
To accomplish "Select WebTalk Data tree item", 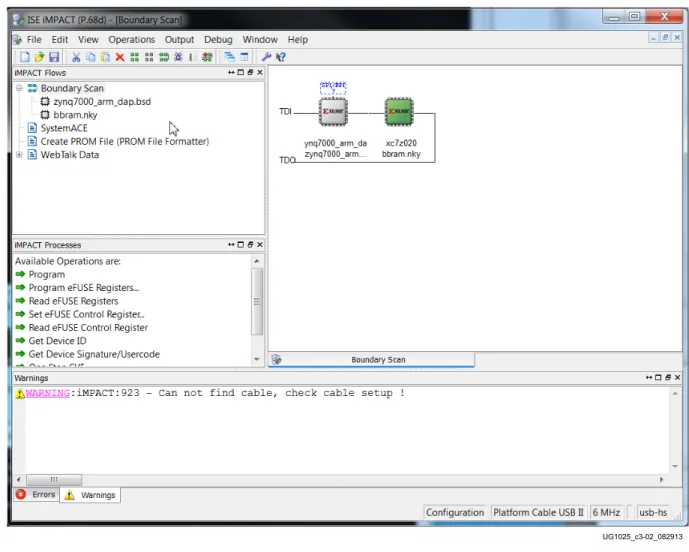I will tap(69, 155).
